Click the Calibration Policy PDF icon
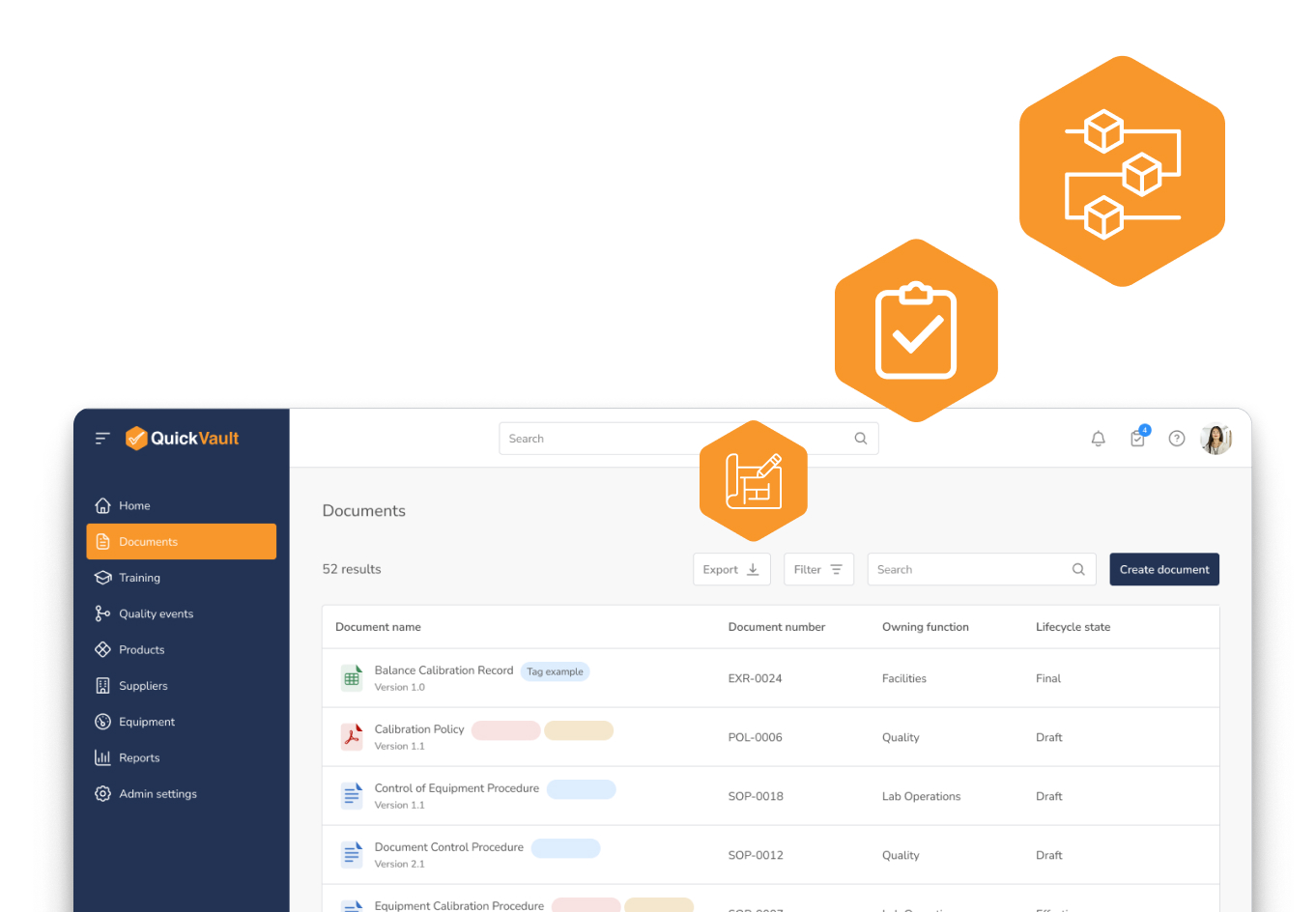 pyautogui.click(x=352, y=737)
